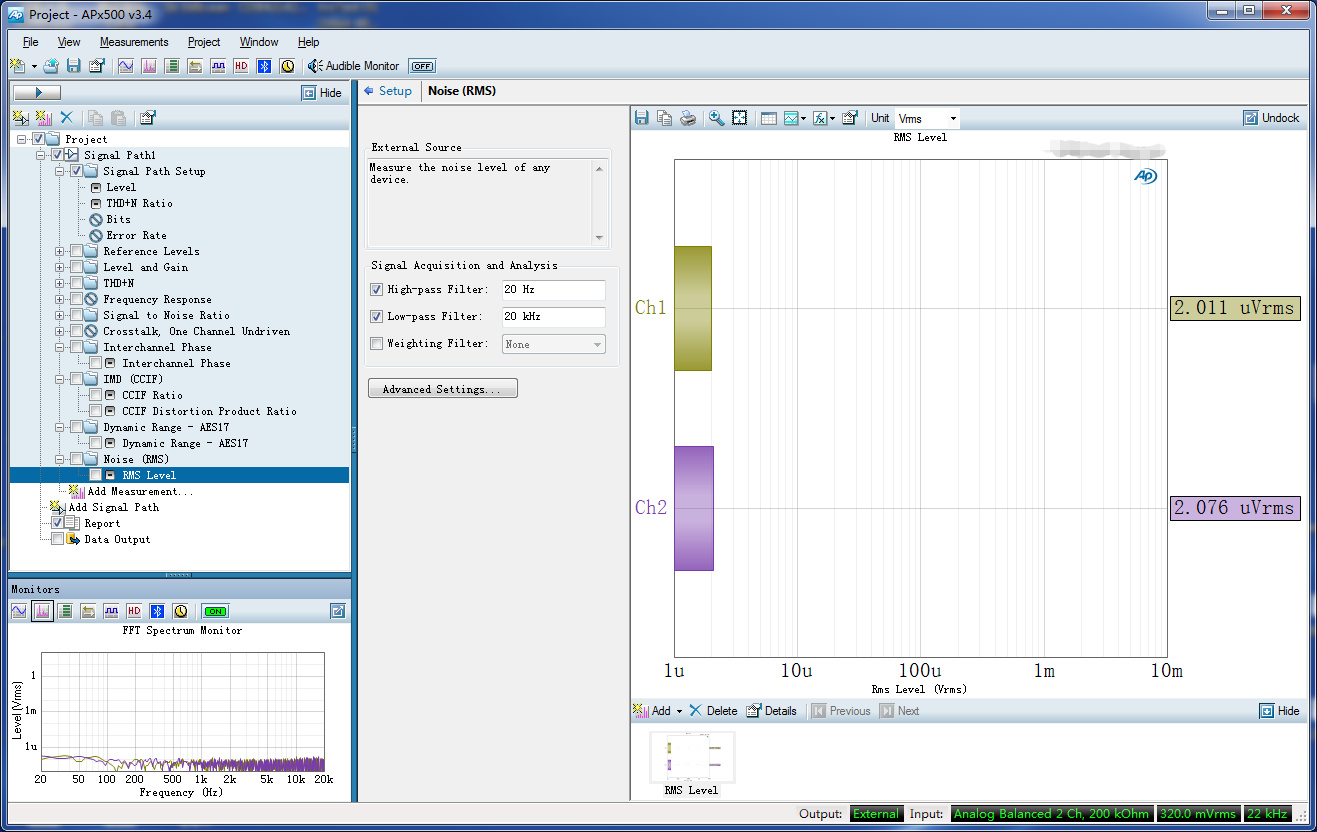1317x832 pixels.
Task: Open the Window menu
Action: tap(259, 42)
